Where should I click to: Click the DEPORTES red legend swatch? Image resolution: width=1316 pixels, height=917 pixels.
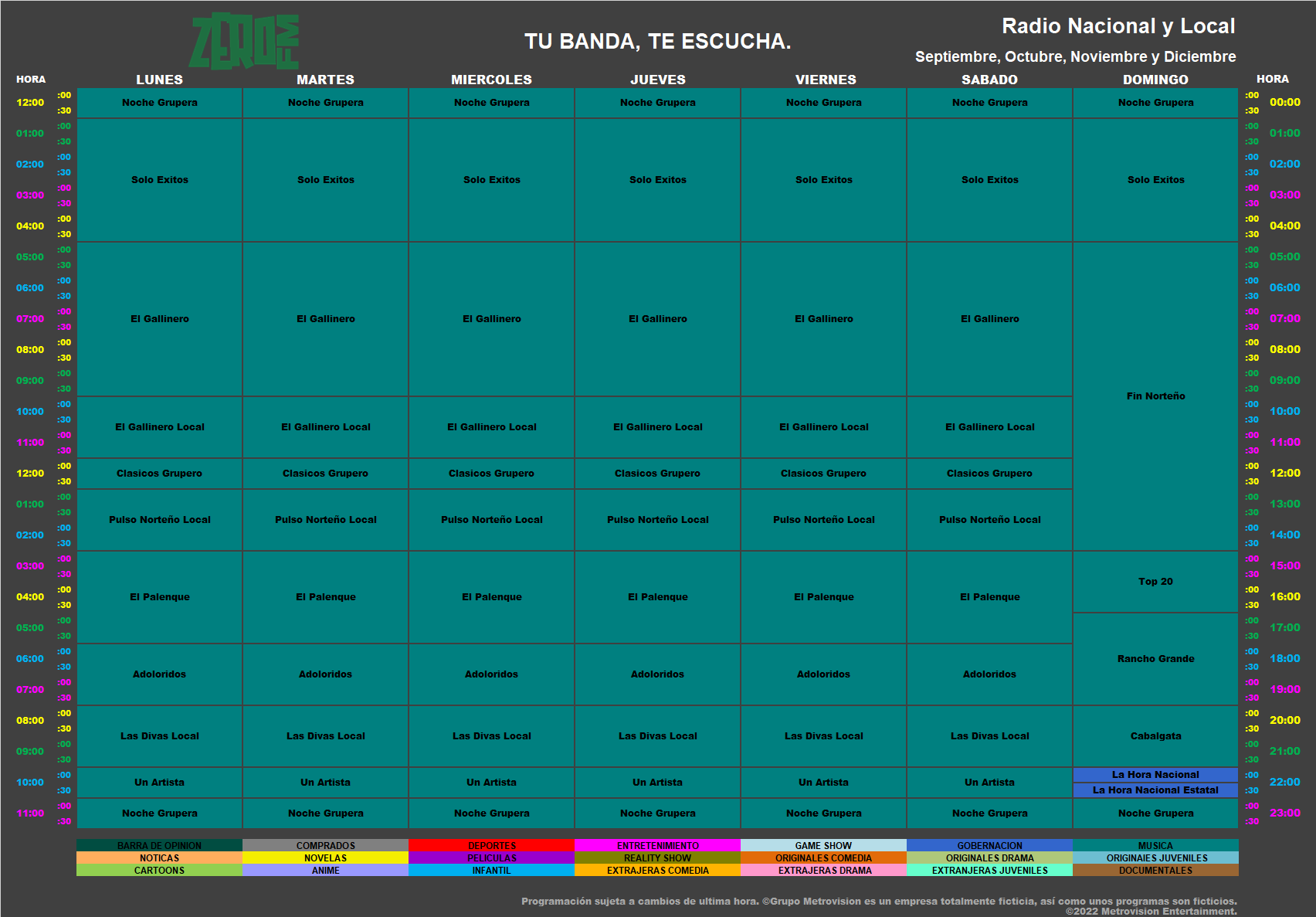coord(492,845)
